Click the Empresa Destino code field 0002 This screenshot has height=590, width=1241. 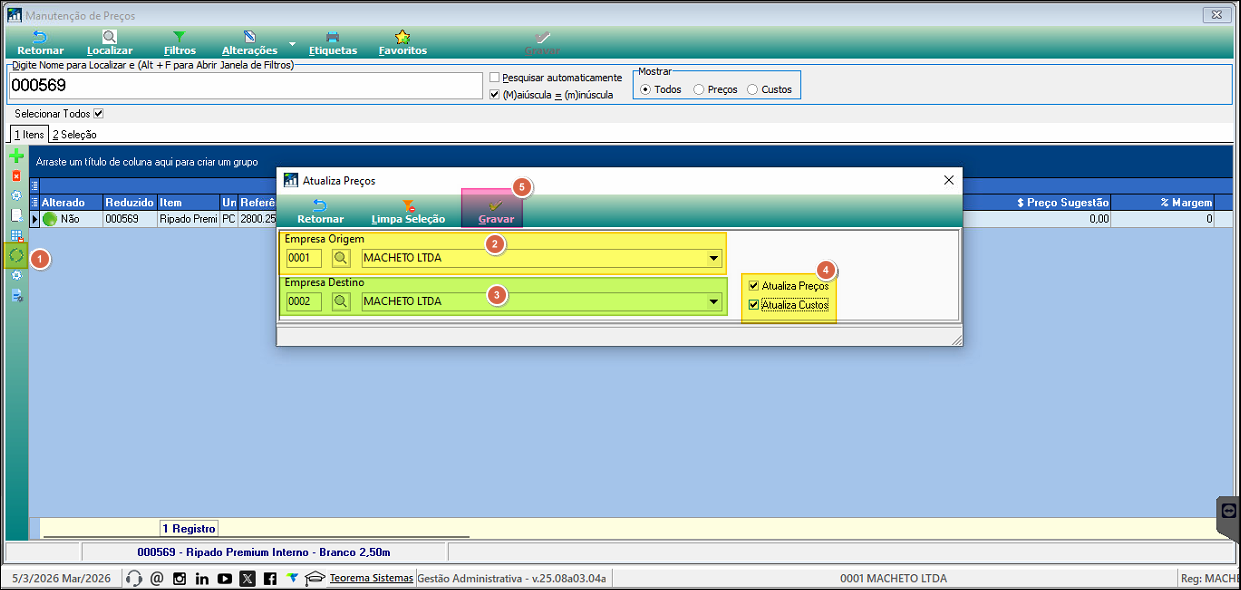(304, 301)
